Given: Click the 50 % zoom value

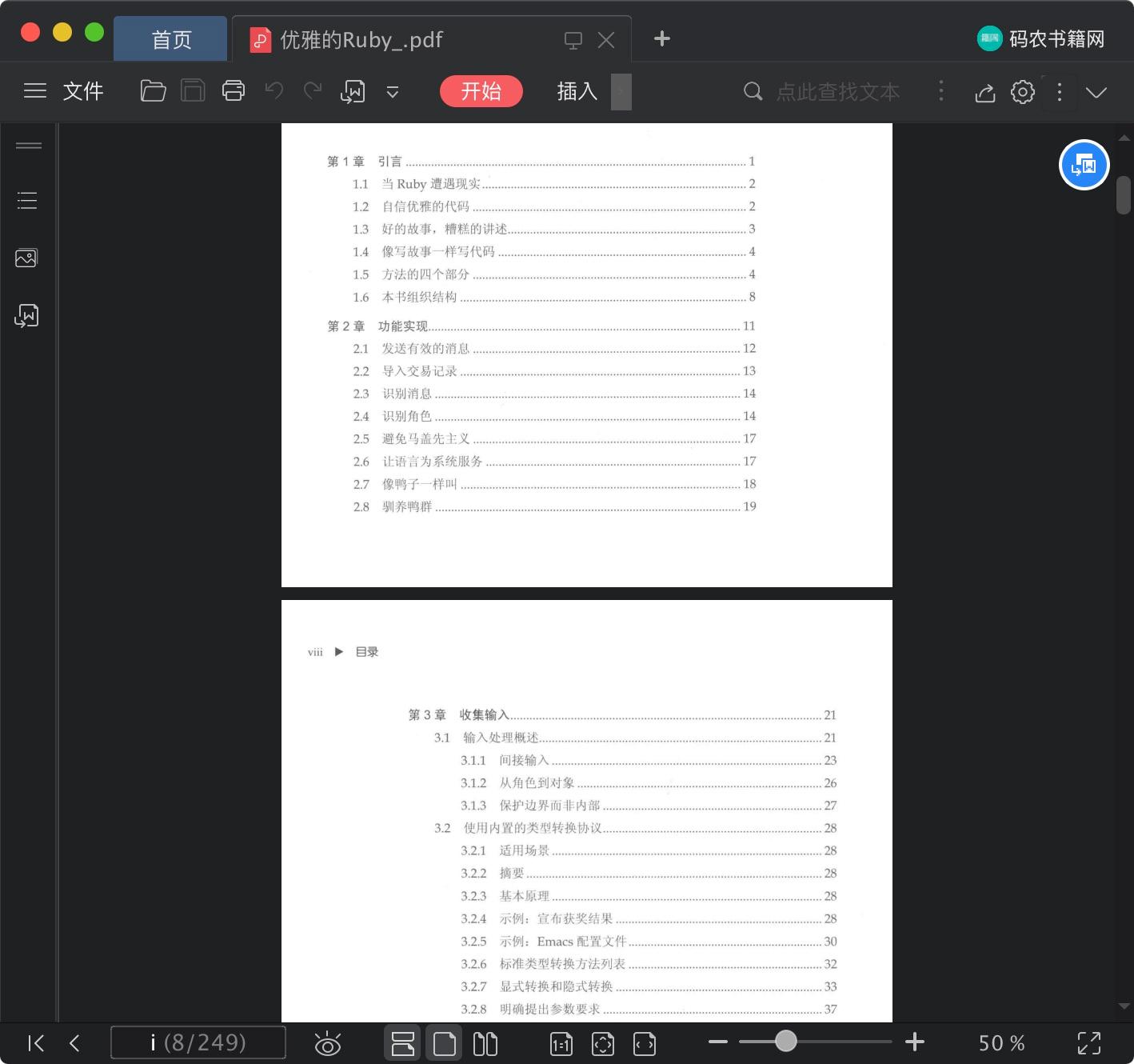Looking at the screenshot, I should pyautogui.click(x=1002, y=1042).
